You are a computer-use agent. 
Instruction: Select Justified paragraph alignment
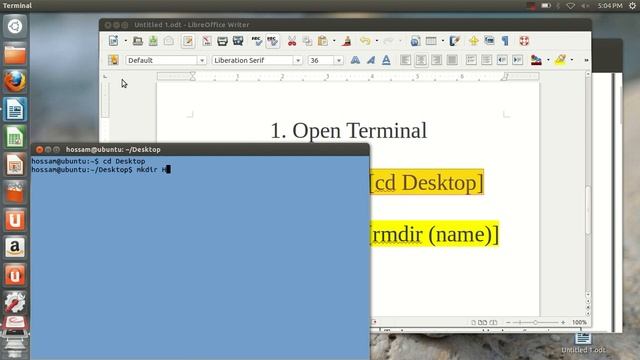tap(452, 60)
